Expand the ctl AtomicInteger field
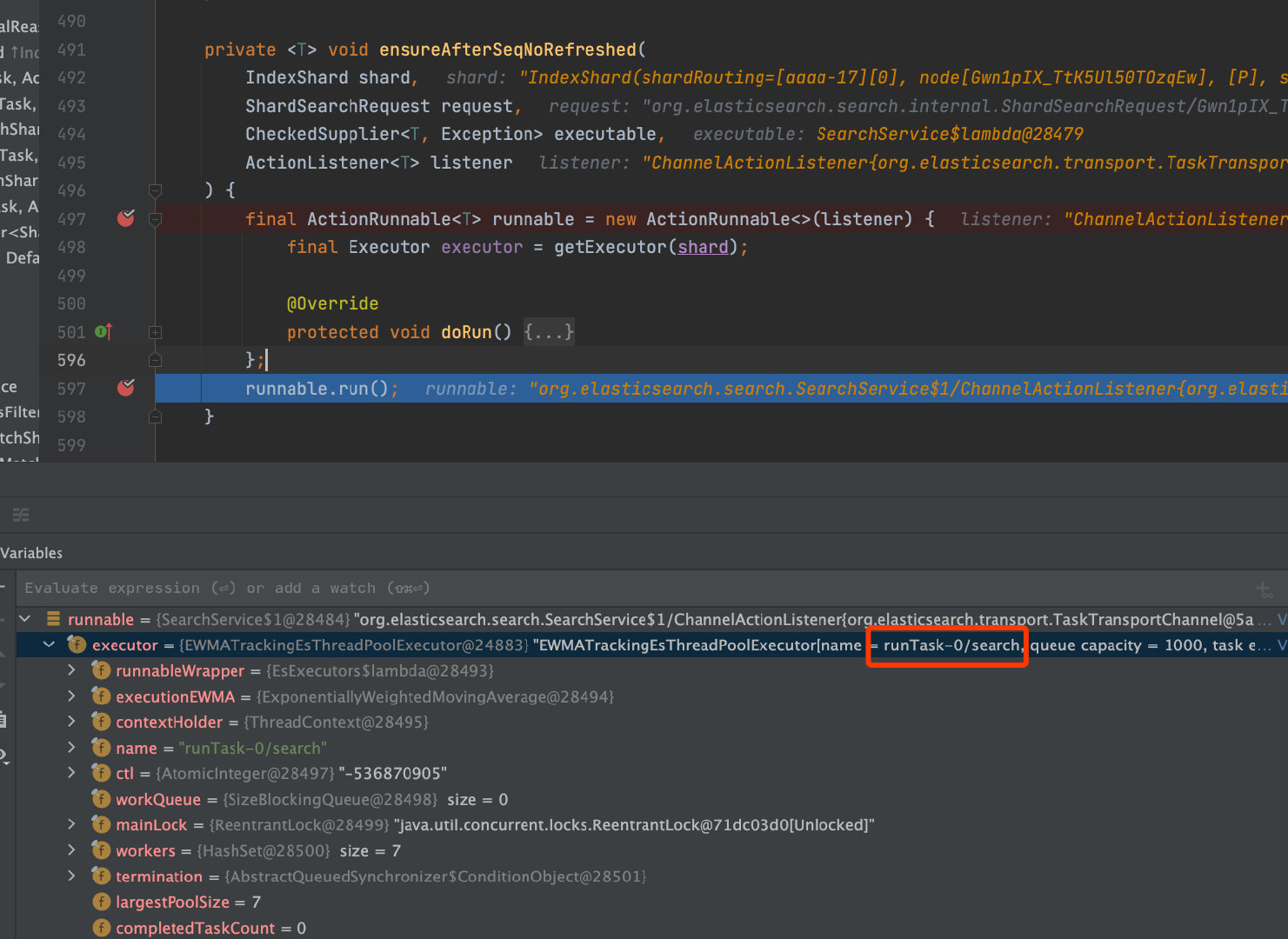The image size is (1288, 939). [72, 773]
